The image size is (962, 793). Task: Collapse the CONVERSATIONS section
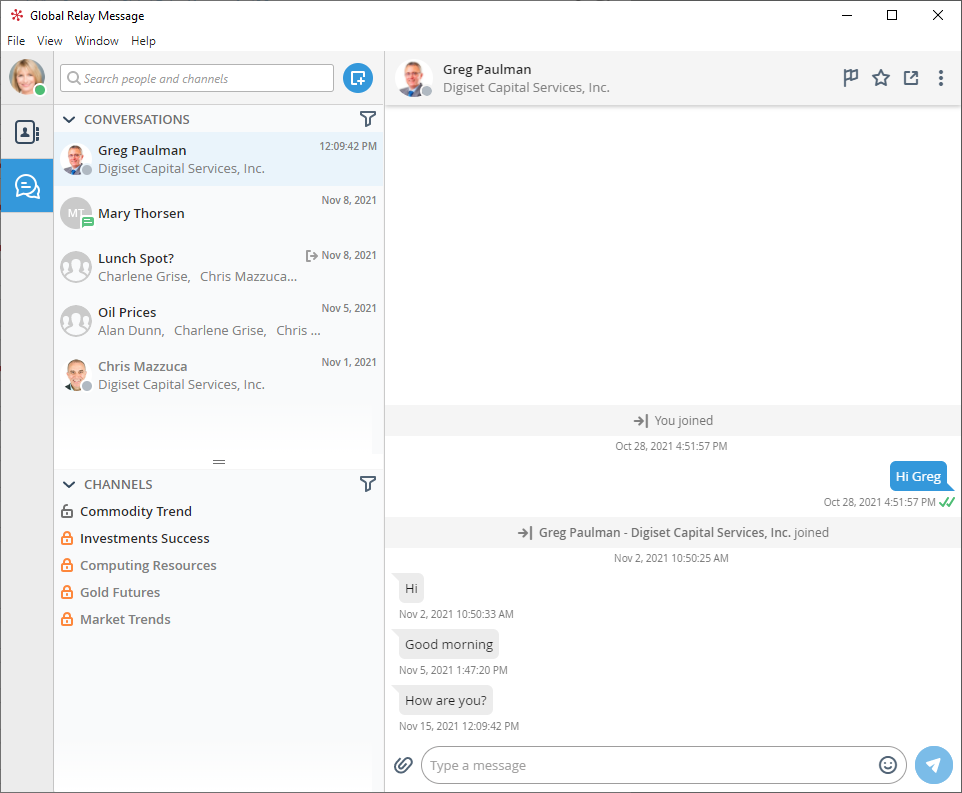point(68,118)
